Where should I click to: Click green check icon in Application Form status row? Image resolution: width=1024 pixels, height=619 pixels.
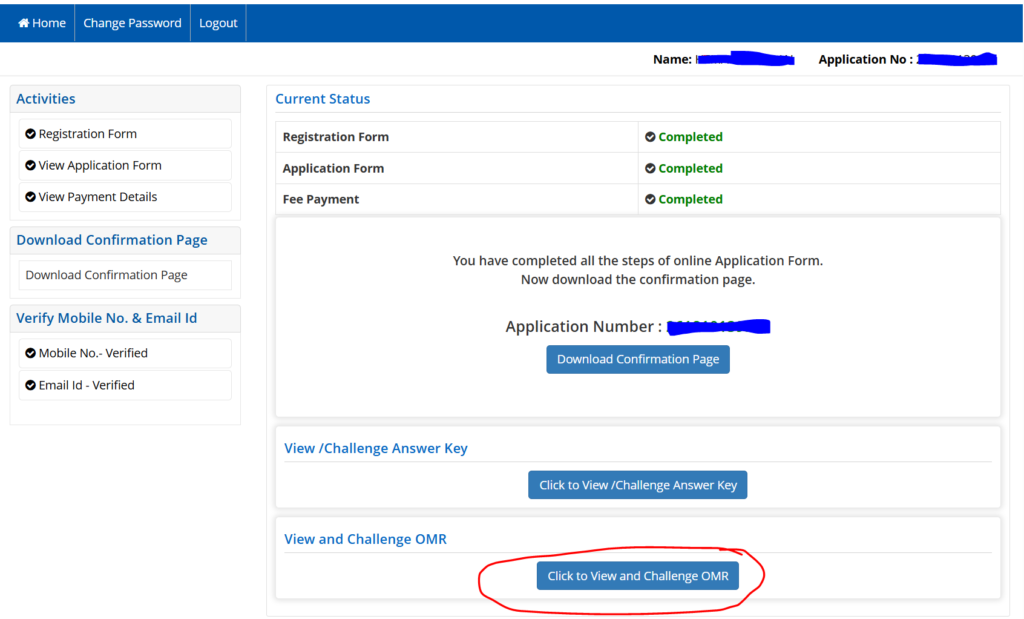point(650,168)
